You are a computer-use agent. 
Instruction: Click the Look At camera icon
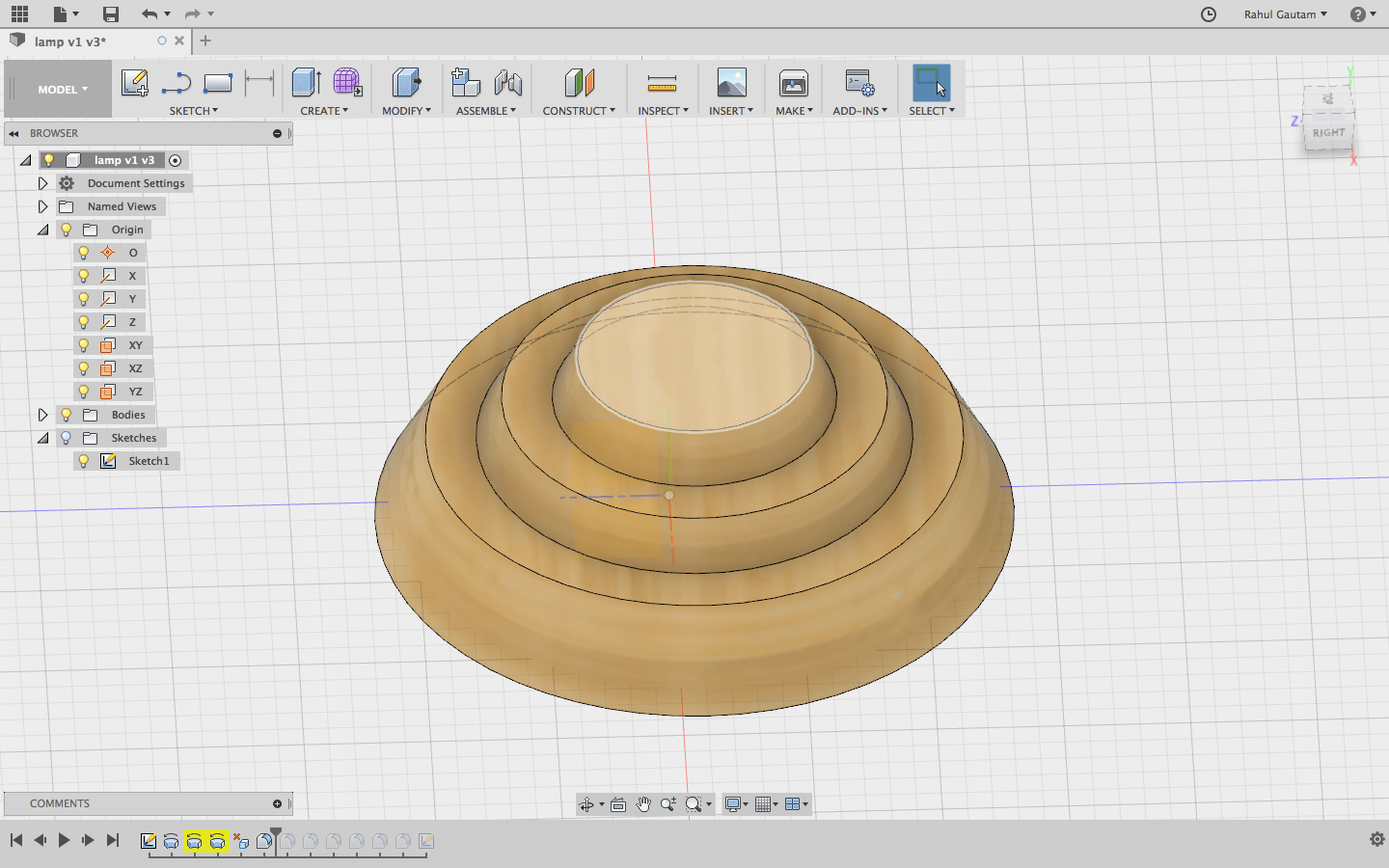point(618,804)
